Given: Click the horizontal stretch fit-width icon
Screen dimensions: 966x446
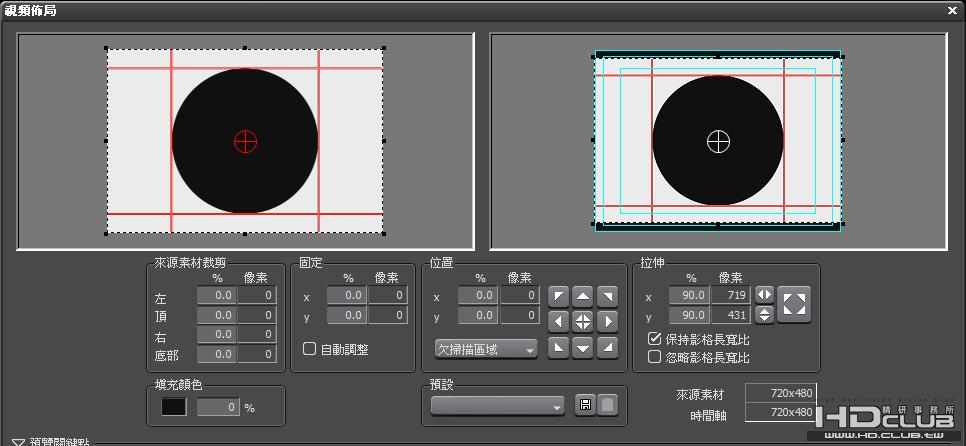Looking at the screenshot, I should tap(764, 294).
